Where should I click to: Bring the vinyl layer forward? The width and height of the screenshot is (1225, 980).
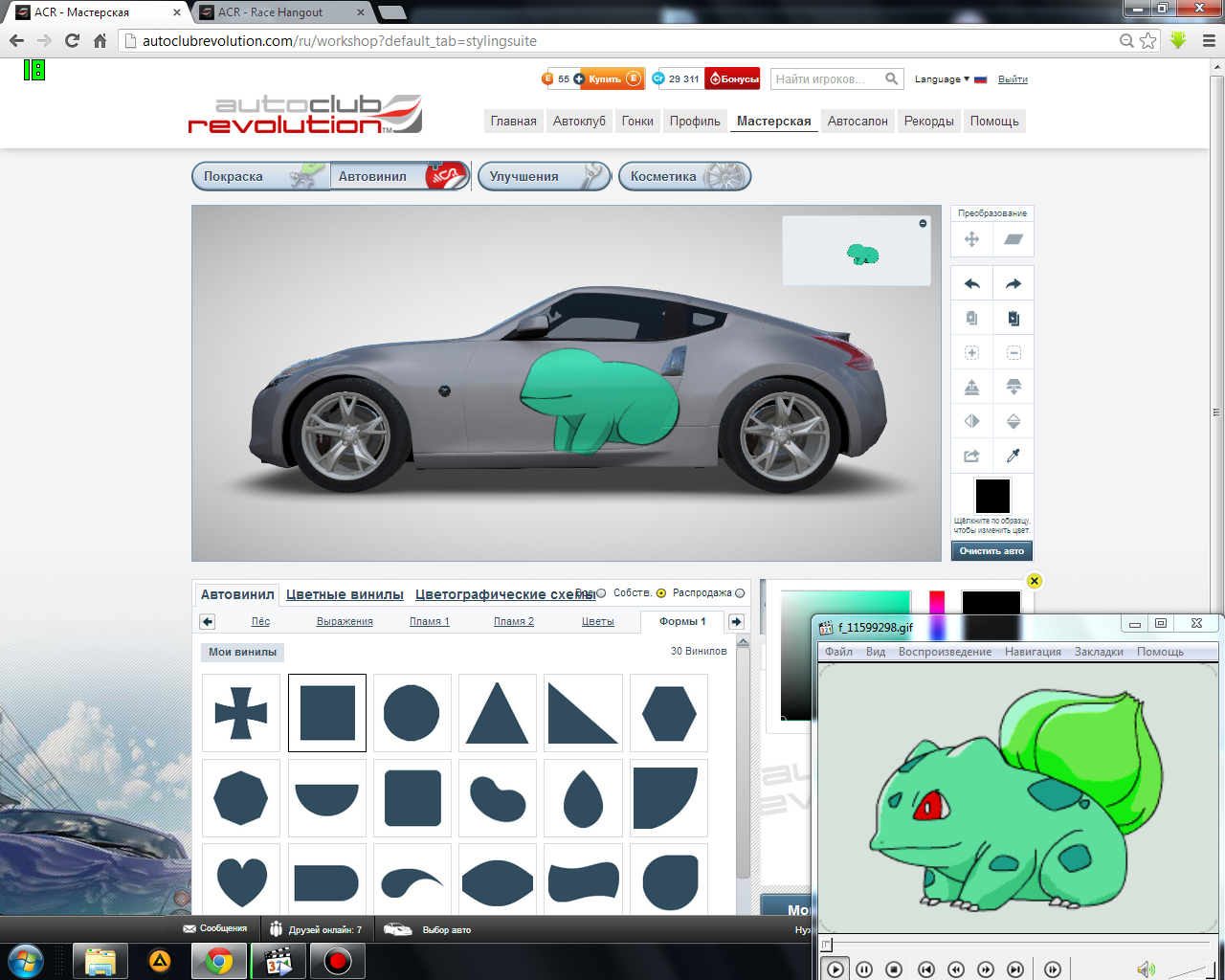[971, 387]
